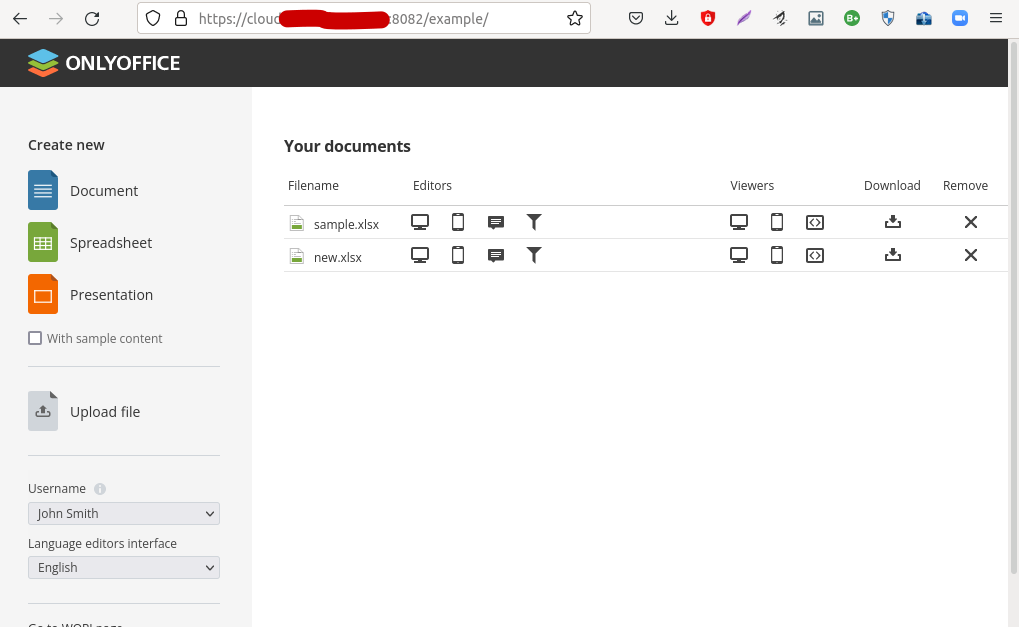The width and height of the screenshot is (1019, 627).
Task: Download the sample.xlsx file
Action: tap(893, 222)
